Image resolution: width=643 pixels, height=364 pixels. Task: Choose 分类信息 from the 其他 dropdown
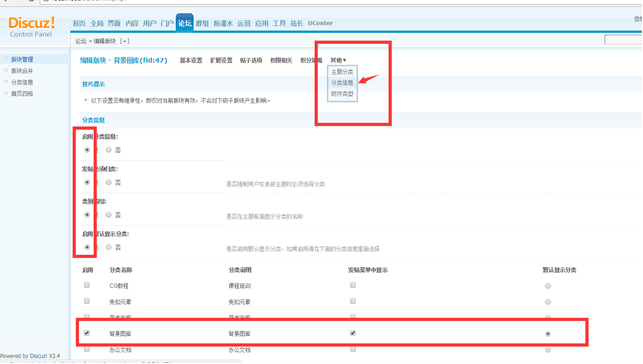click(342, 83)
